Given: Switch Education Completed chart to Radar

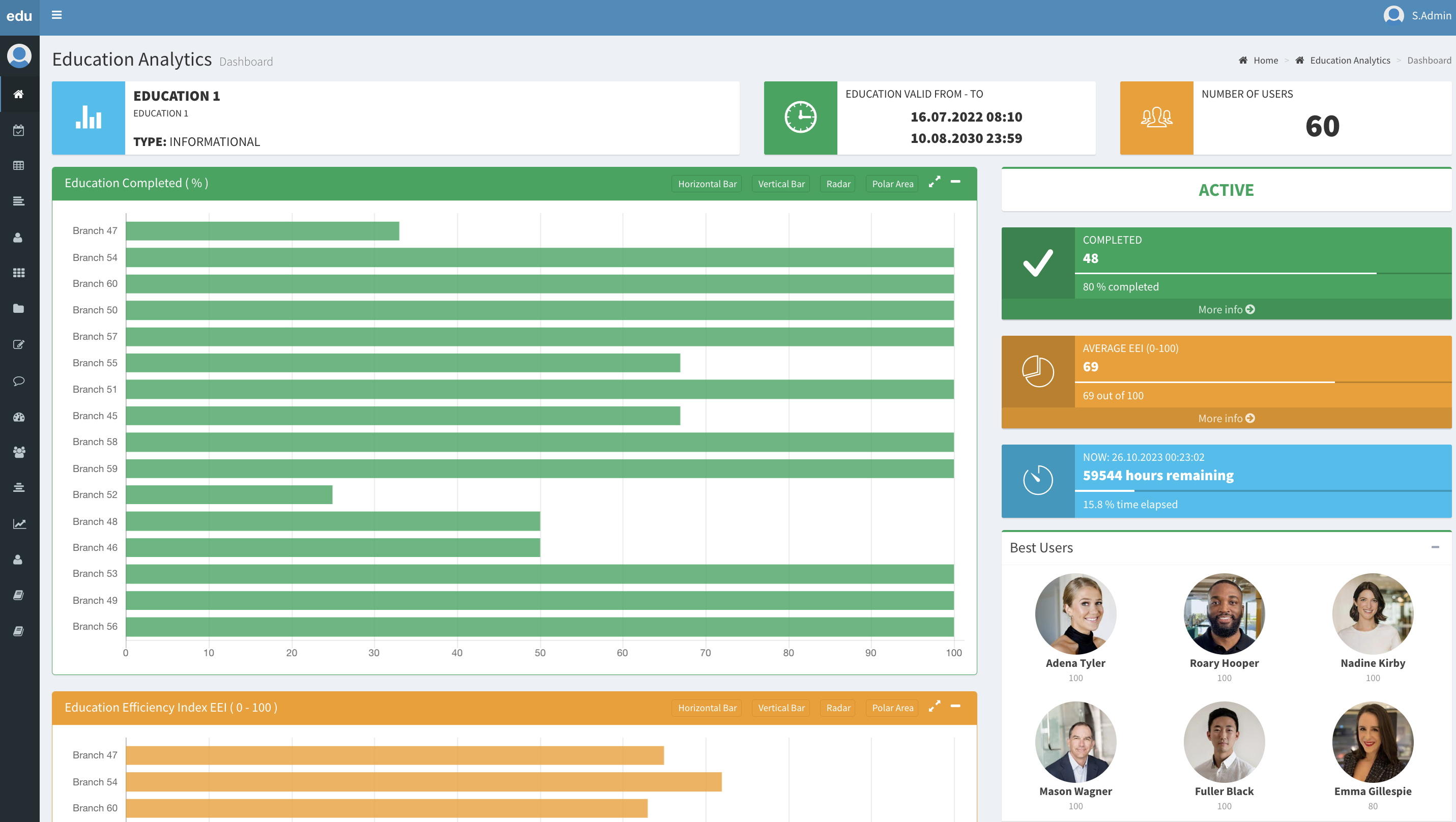Looking at the screenshot, I should (x=838, y=184).
